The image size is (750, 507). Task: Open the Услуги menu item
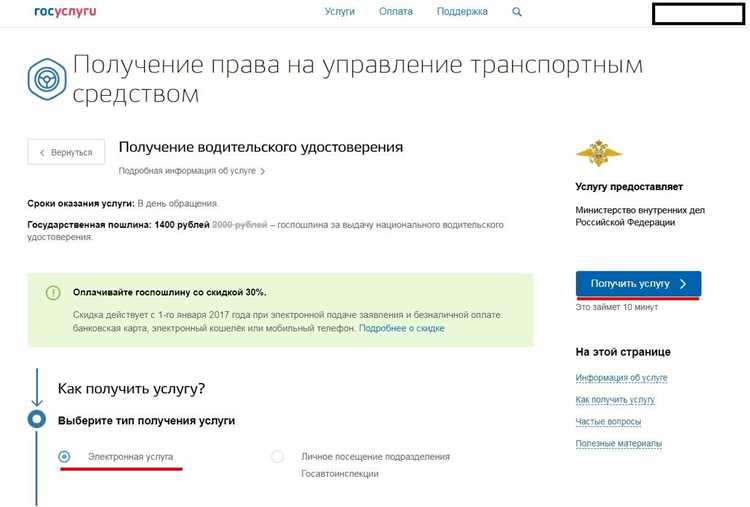pyautogui.click(x=340, y=11)
